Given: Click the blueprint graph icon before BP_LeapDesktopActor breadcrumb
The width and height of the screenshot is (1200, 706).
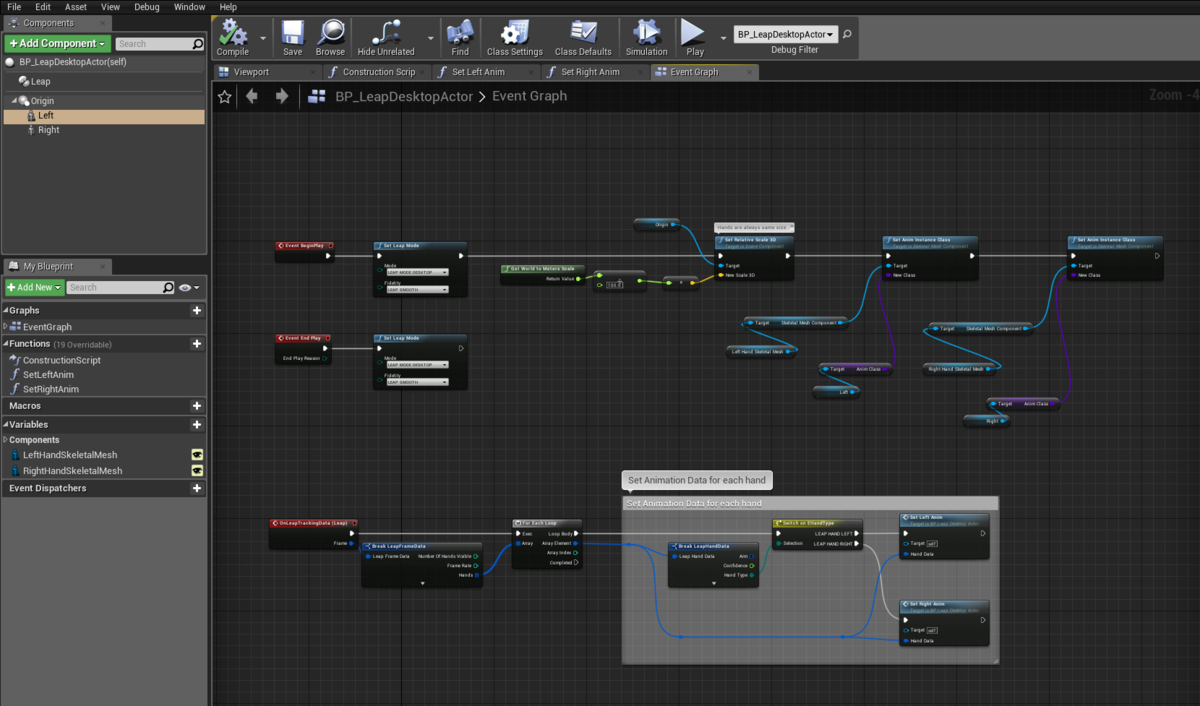Looking at the screenshot, I should tap(318, 96).
